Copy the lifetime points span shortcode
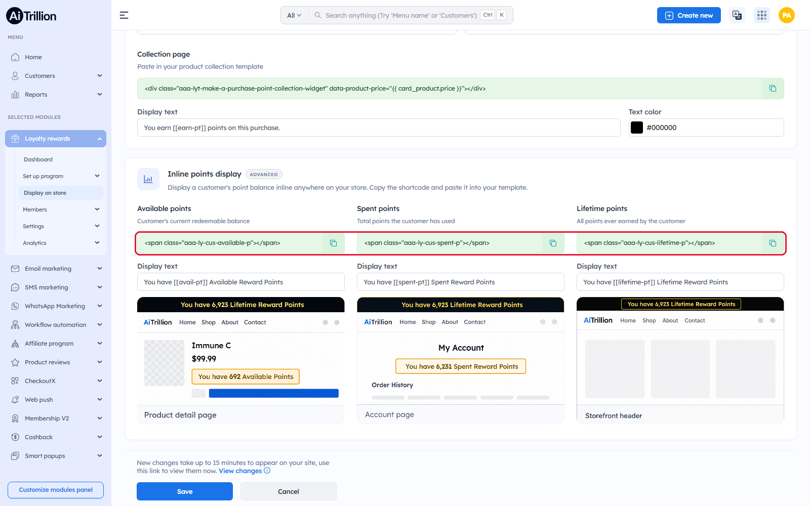This screenshot has height=506, width=810. click(772, 243)
